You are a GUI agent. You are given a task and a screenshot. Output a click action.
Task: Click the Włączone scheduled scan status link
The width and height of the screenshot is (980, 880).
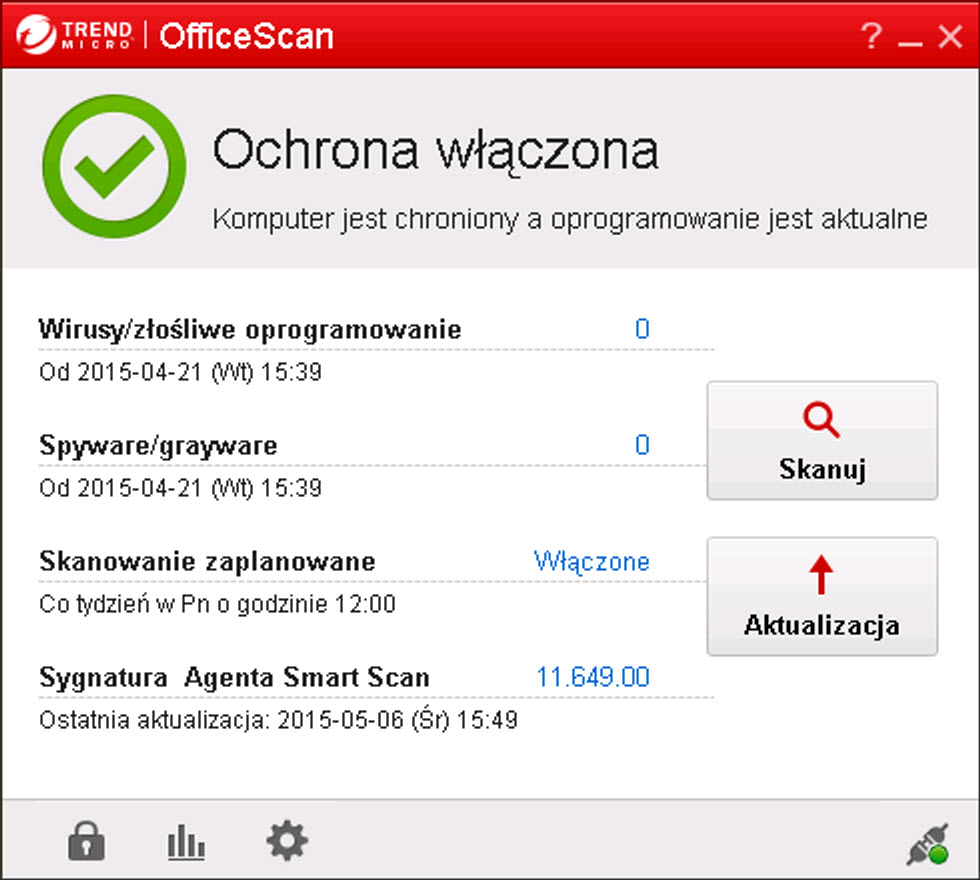pyautogui.click(x=591, y=561)
